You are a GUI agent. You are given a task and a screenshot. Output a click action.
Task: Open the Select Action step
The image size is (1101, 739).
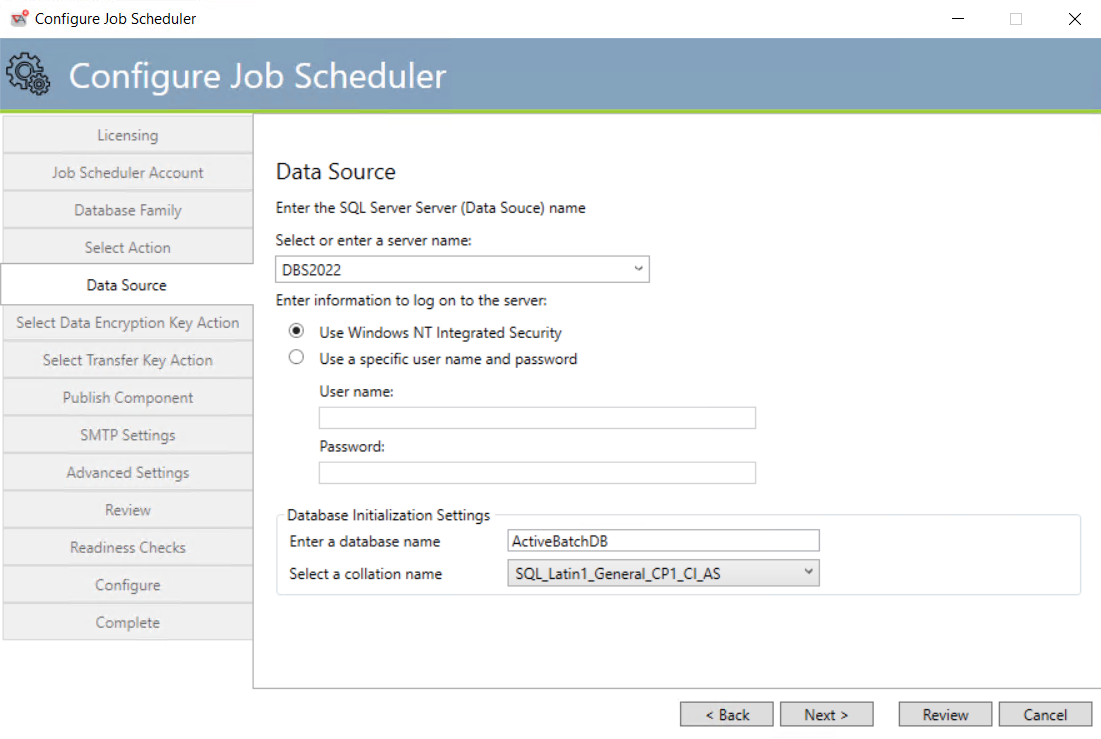click(128, 247)
